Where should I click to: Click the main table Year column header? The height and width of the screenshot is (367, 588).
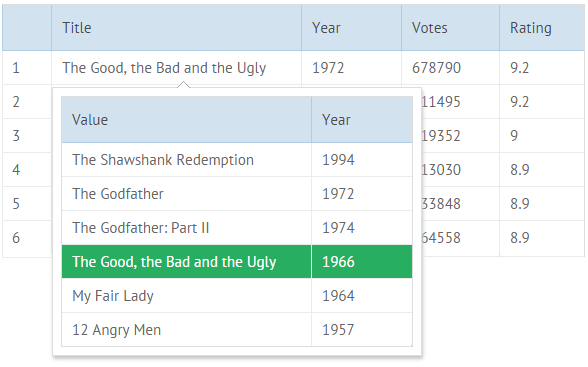(351, 28)
